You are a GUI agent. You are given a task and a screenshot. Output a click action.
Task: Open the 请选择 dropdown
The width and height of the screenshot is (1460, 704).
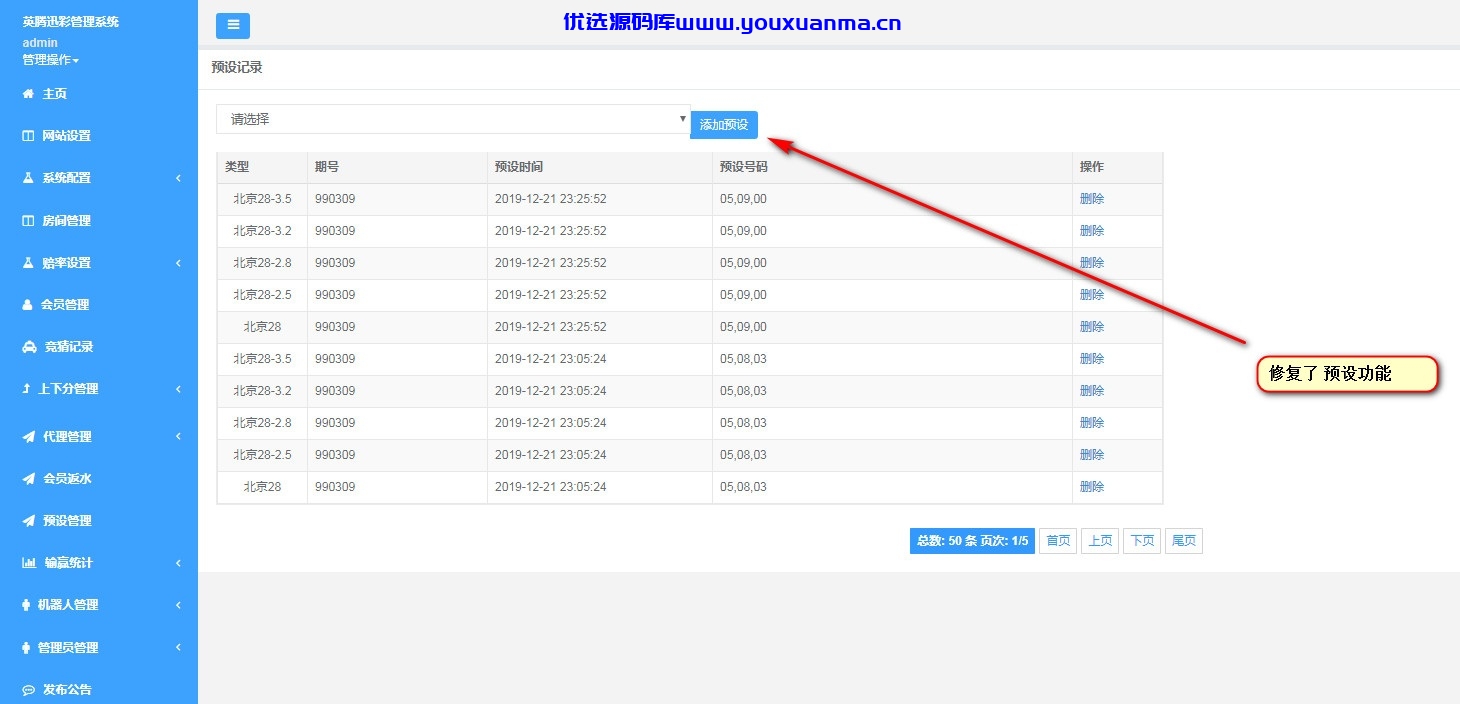tap(453, 119)
